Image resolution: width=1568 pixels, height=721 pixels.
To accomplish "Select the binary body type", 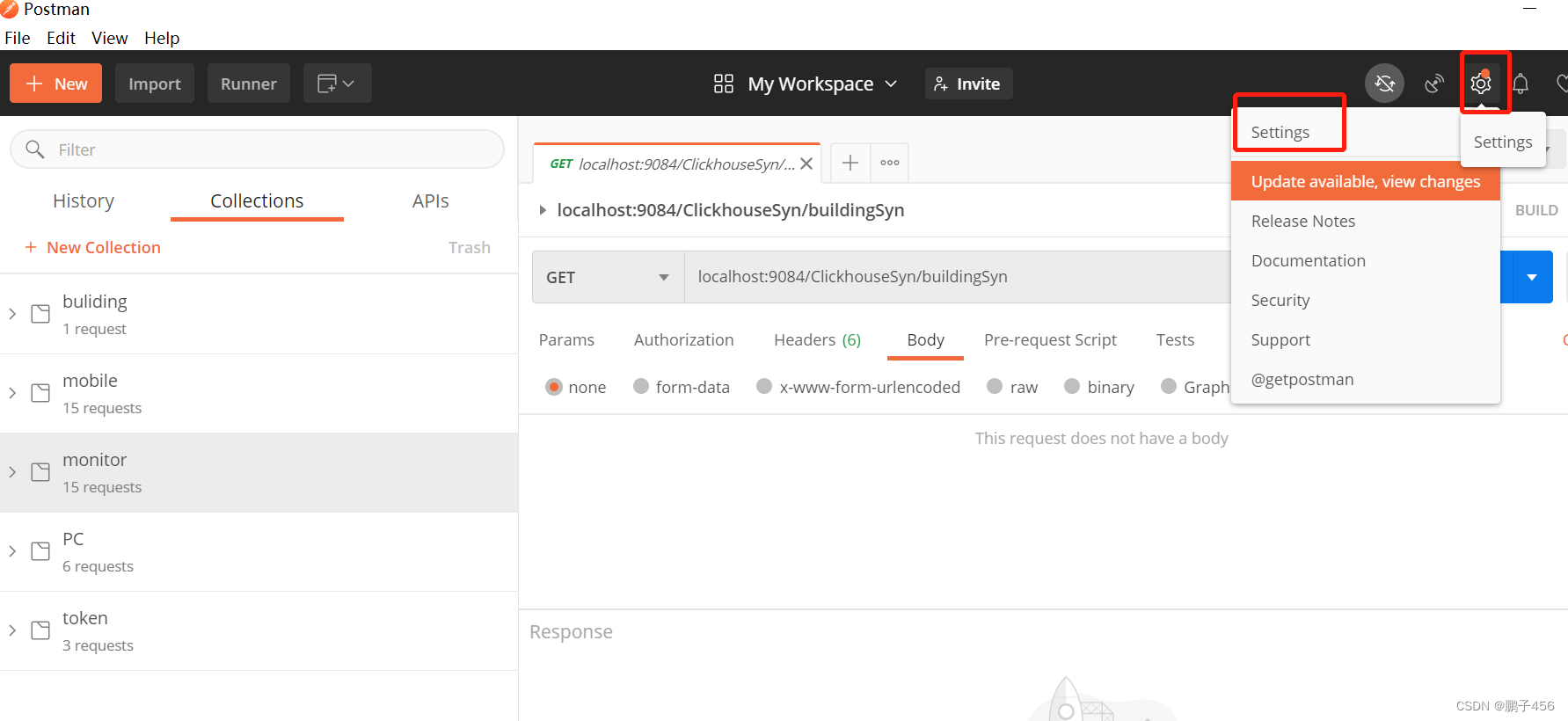I will pyautogui.click(x=1072, y=386).
